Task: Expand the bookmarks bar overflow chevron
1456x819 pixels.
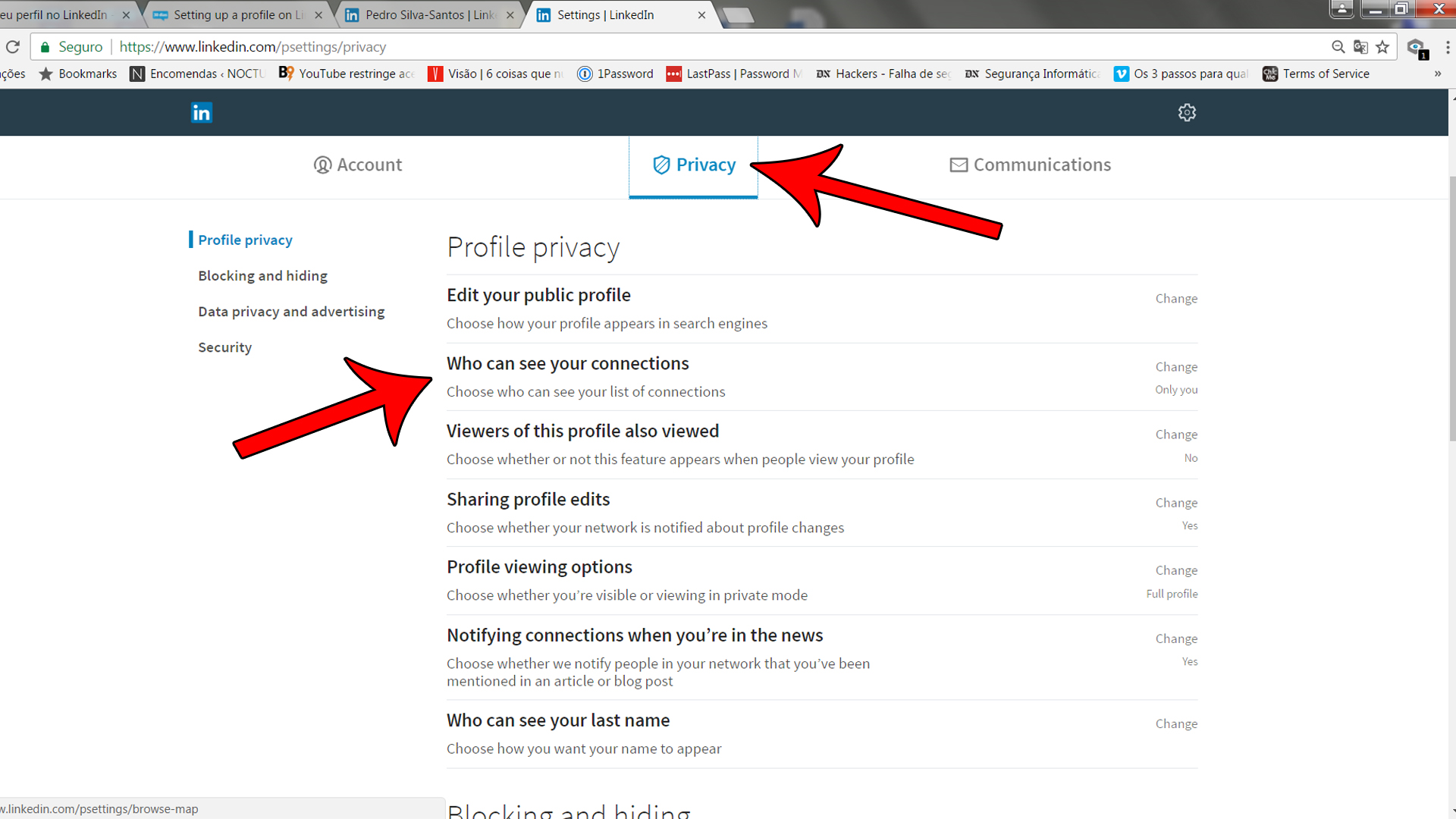Action: pos(1438,74)
